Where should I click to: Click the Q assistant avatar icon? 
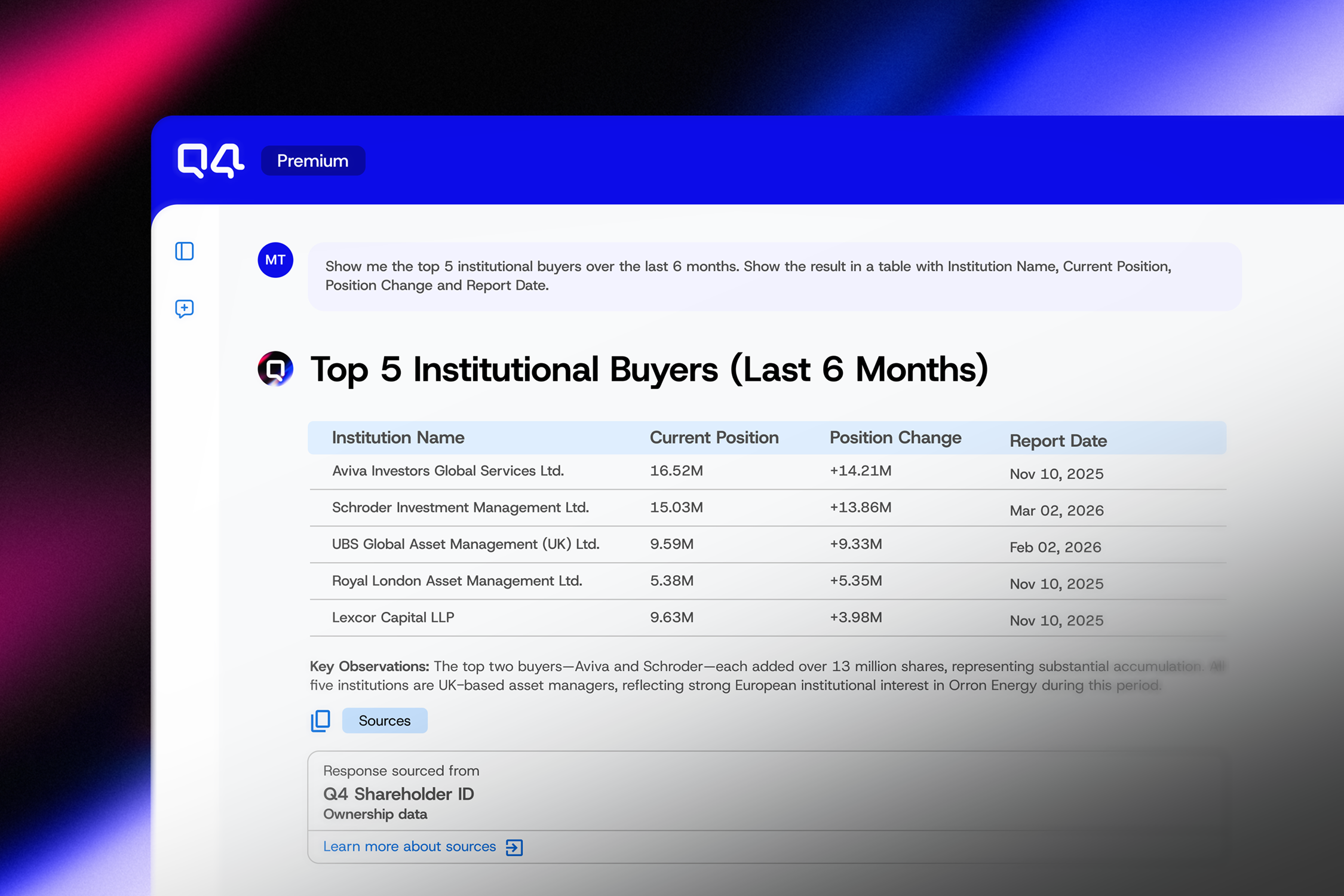point(275,369)
